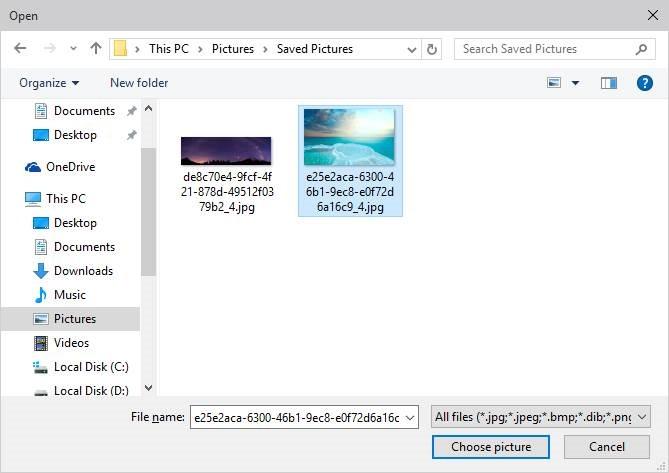Refresh the Saved Pictures folder
The width and height of the screenshot is (669, 473).
click(x=431, y=49)
